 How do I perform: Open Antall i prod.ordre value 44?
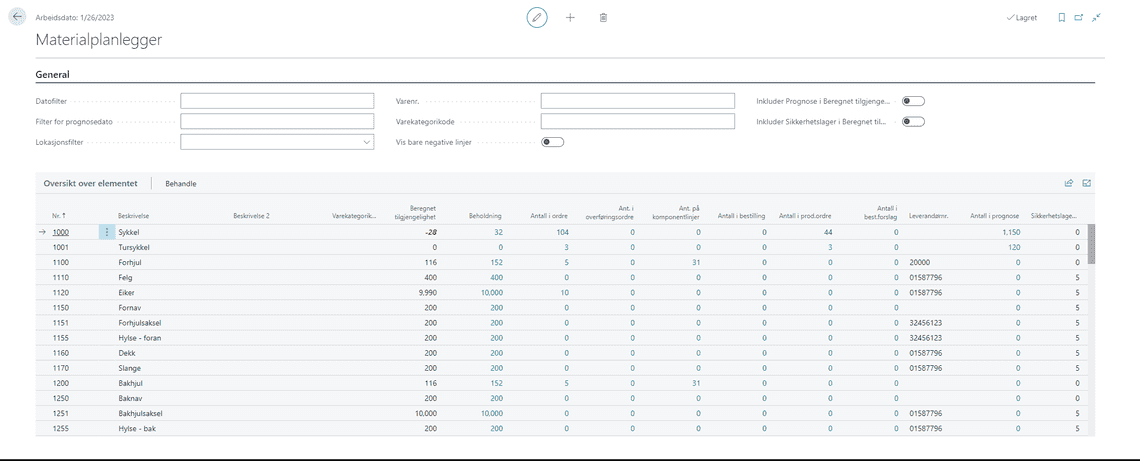tap(827, 232)
